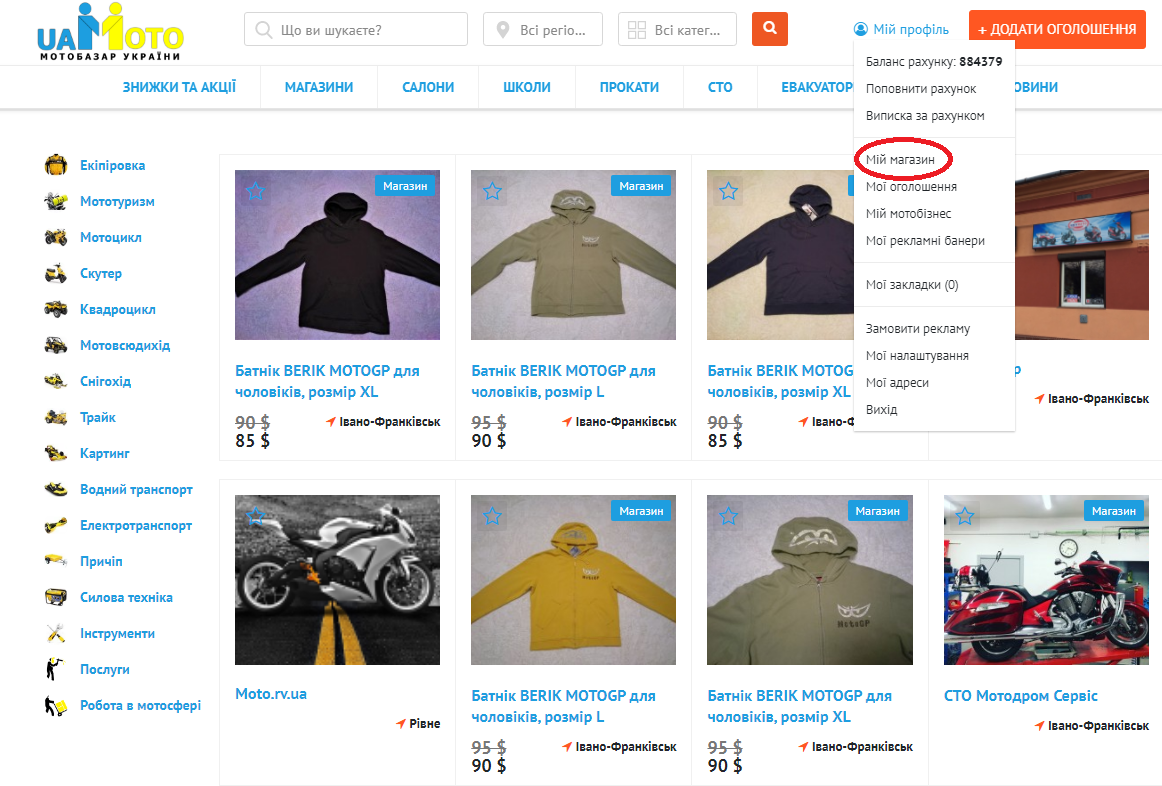
Task: Open Мої закладки (0) menu entry
Action: (x=912, y=284)
